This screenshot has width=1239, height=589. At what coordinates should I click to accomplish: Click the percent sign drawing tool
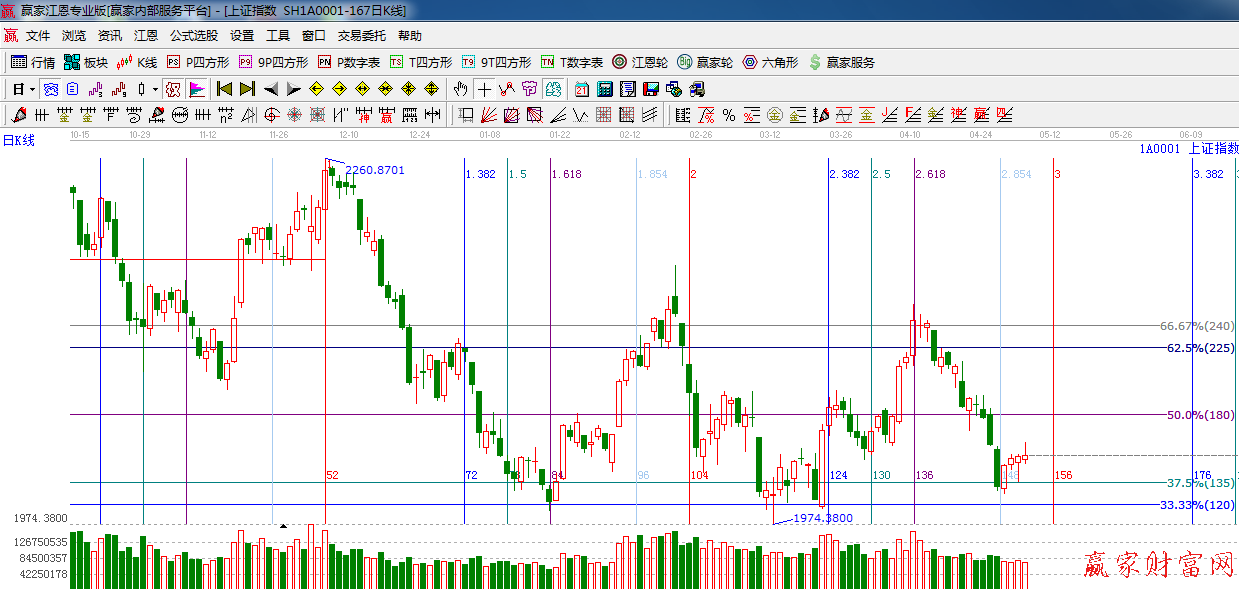click(x=729, y=115)
